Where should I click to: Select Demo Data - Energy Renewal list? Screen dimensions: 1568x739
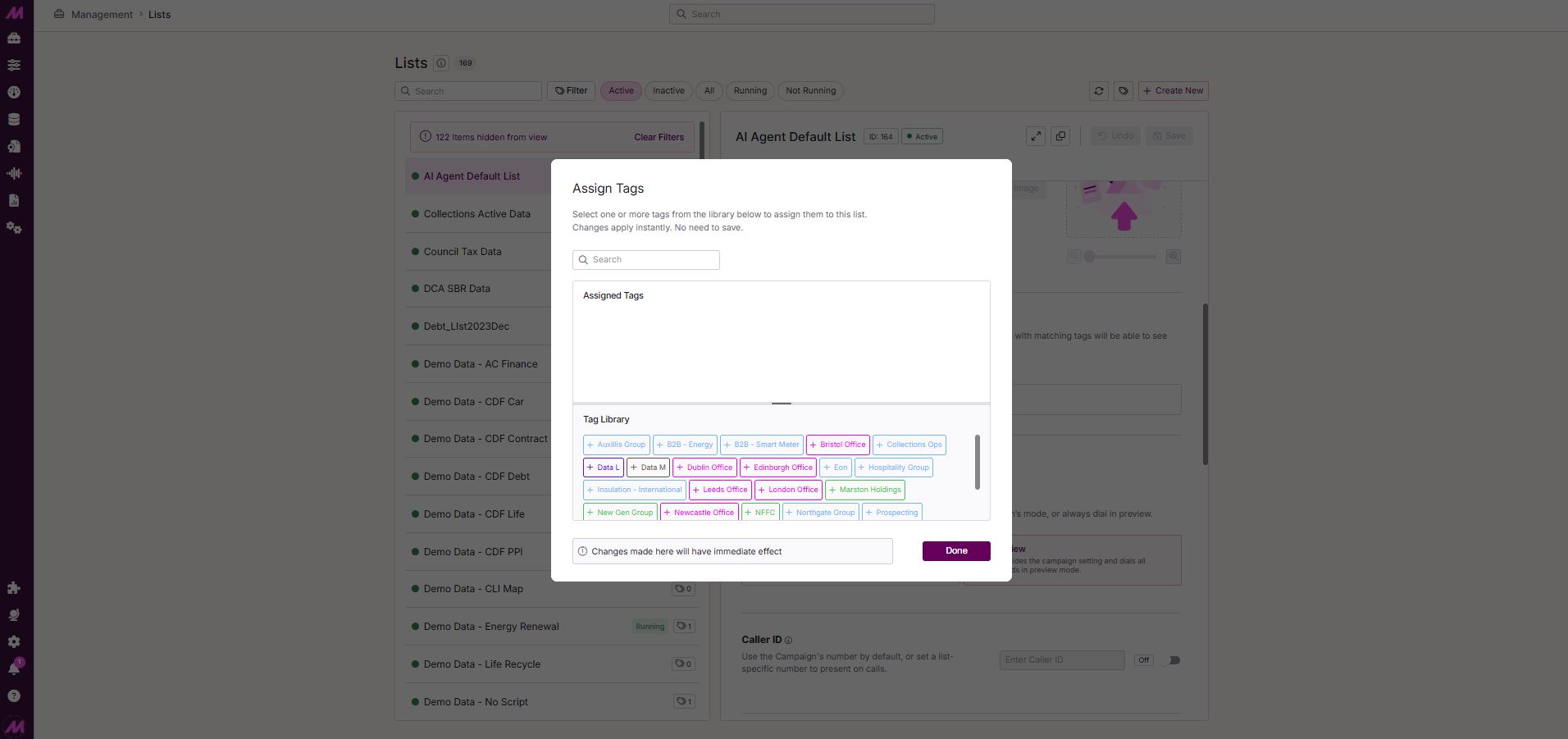(x=551, y=627)
